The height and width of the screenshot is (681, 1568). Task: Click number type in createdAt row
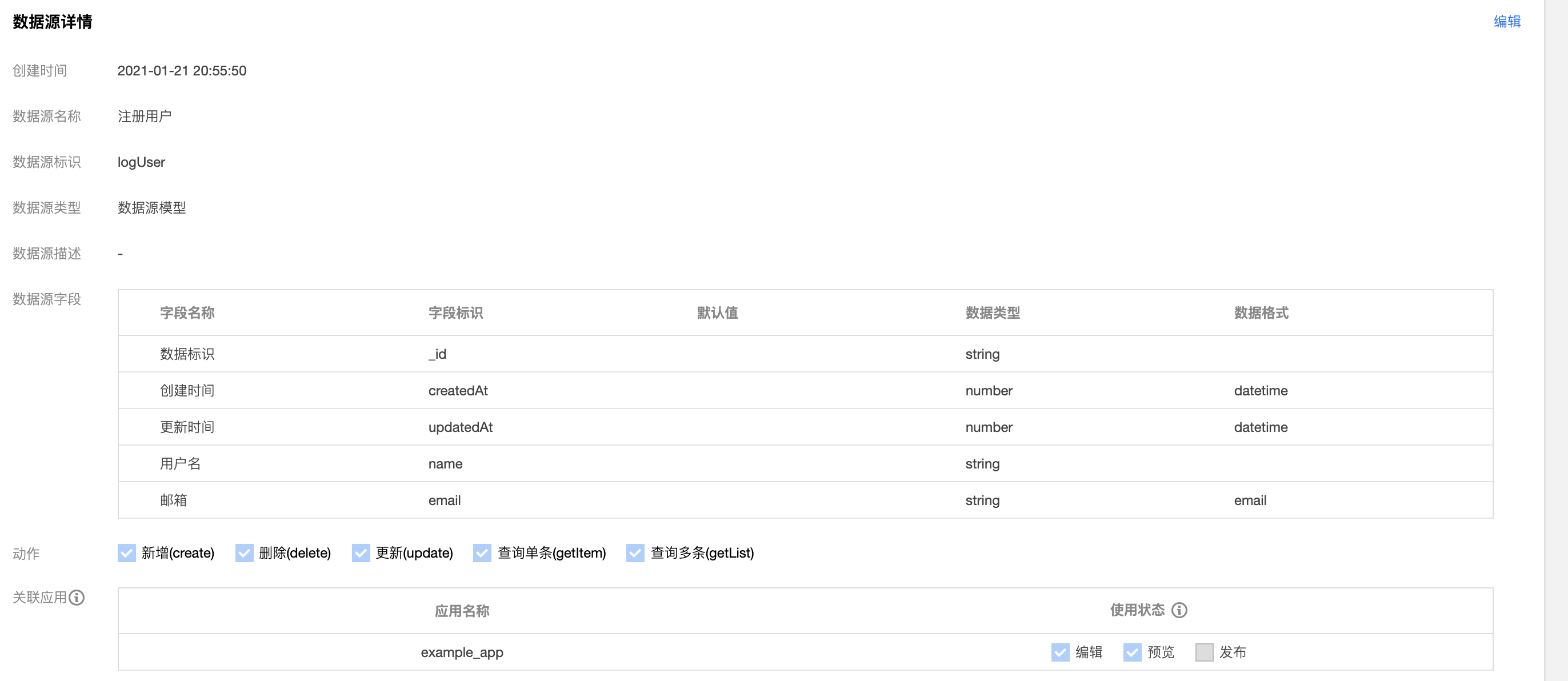pyautogui.click(x=989, y=391)
